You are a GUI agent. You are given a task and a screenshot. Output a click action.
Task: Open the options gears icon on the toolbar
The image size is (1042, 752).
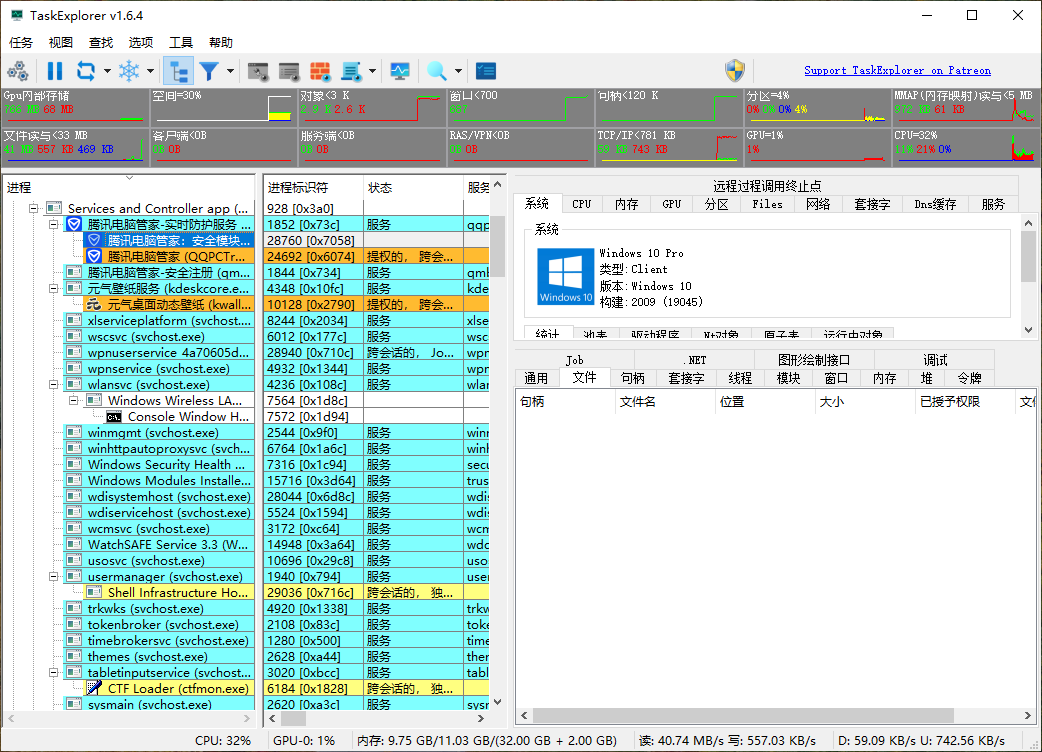(x=18, y=71)
